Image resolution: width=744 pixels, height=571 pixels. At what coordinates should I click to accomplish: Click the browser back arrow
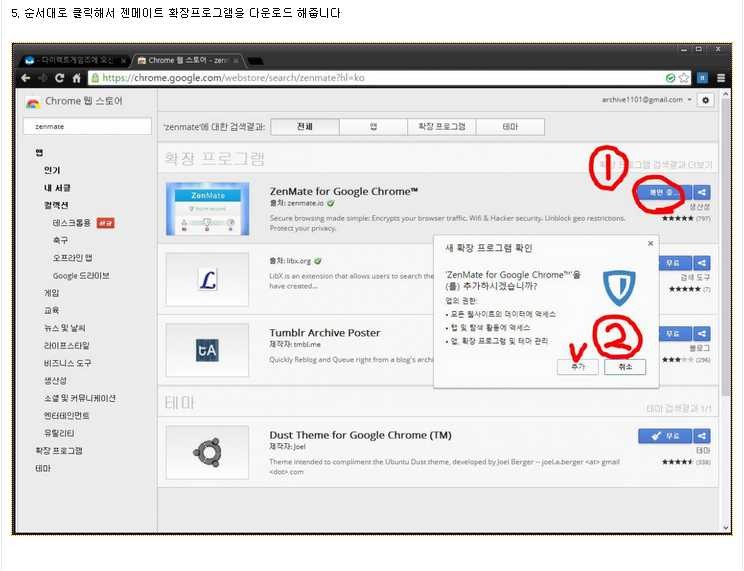pyautogui.click(x=26, y=78)
